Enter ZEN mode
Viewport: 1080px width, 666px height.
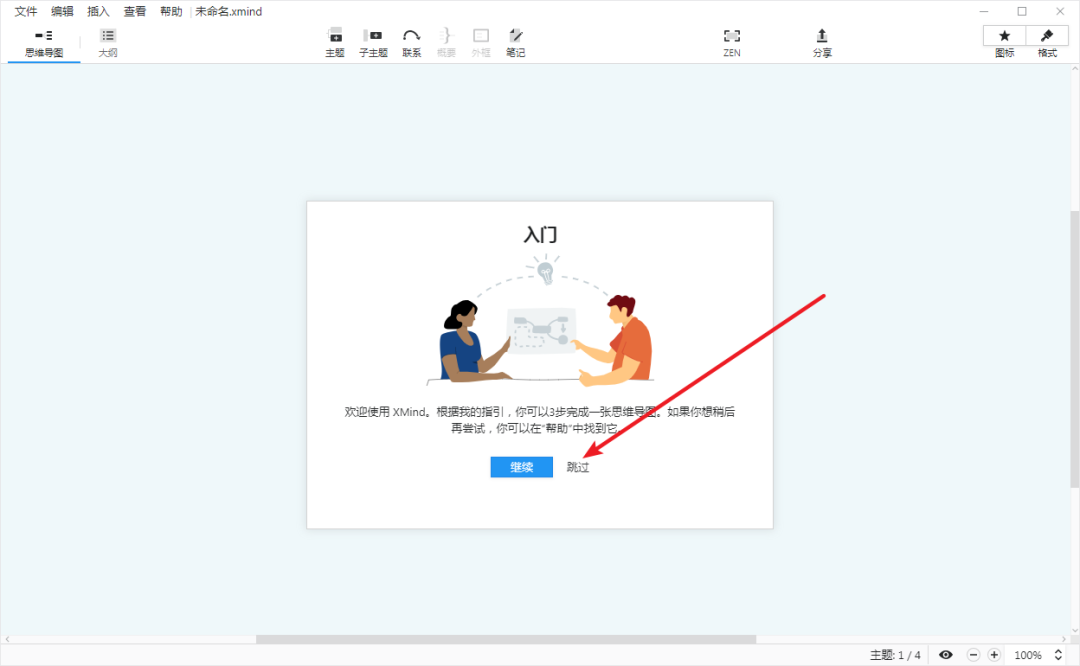(732, 43)
